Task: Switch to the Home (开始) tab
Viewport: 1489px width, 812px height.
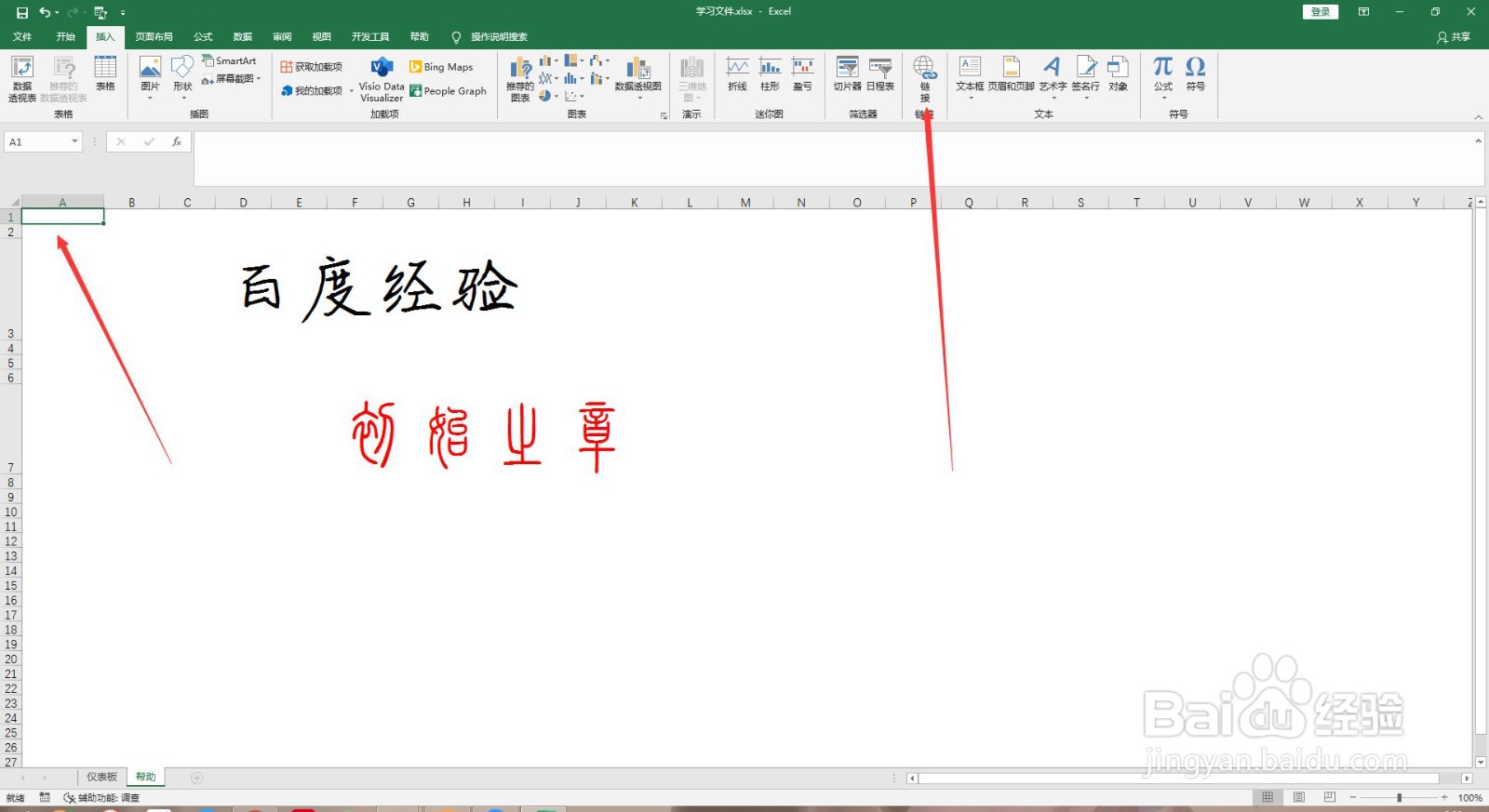Action: click(x=65, y=37)
